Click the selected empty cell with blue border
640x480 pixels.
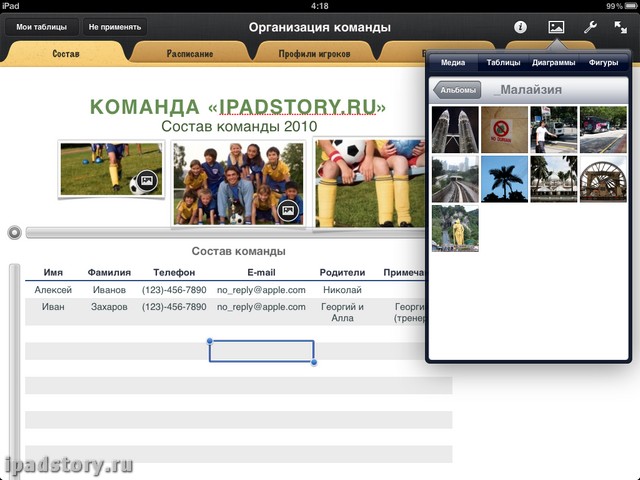[262, 351]
